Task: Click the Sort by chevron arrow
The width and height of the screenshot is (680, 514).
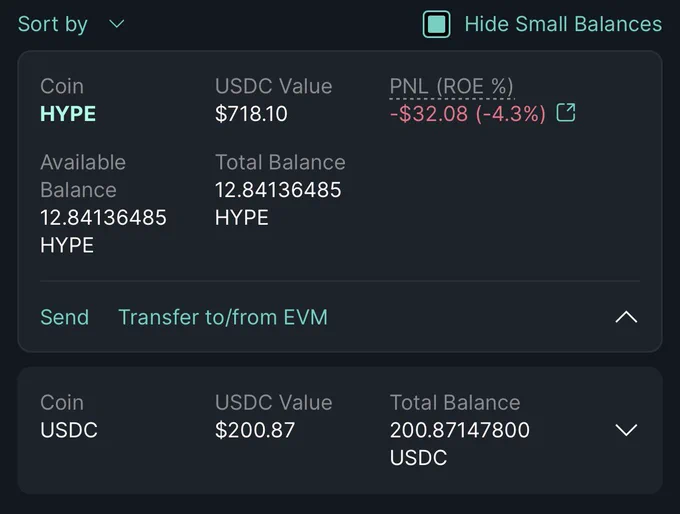Action: [116, 24]
